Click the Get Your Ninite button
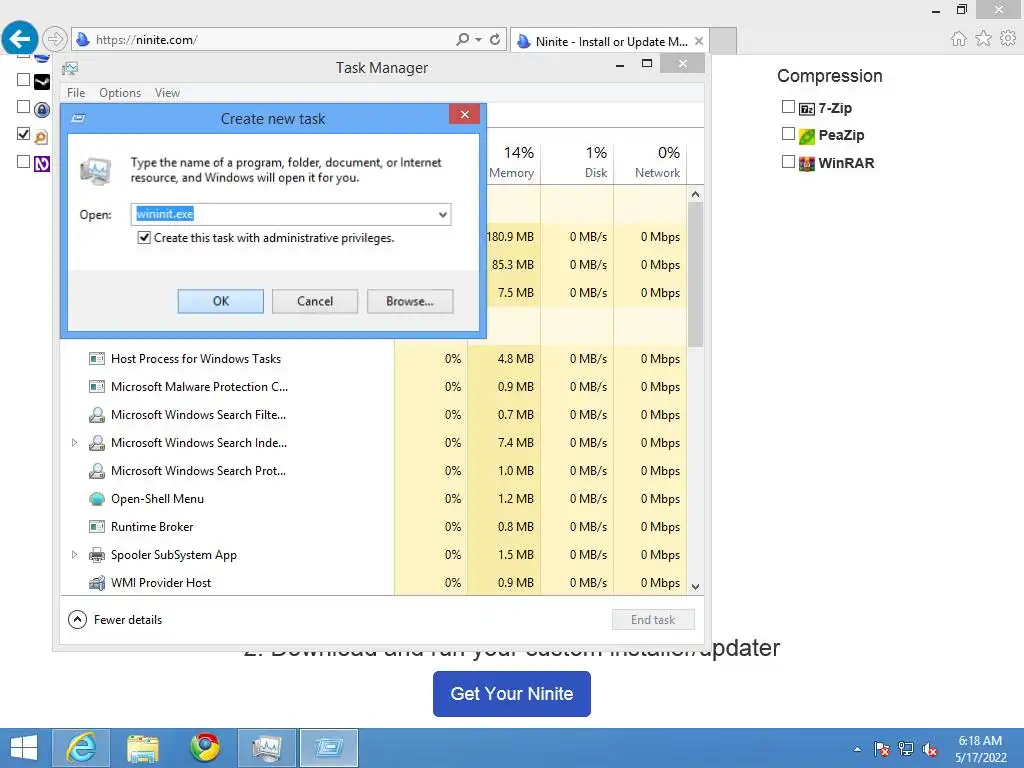Image resolution: width=1024 pixels, height=768 pixels. click(511, 694)
